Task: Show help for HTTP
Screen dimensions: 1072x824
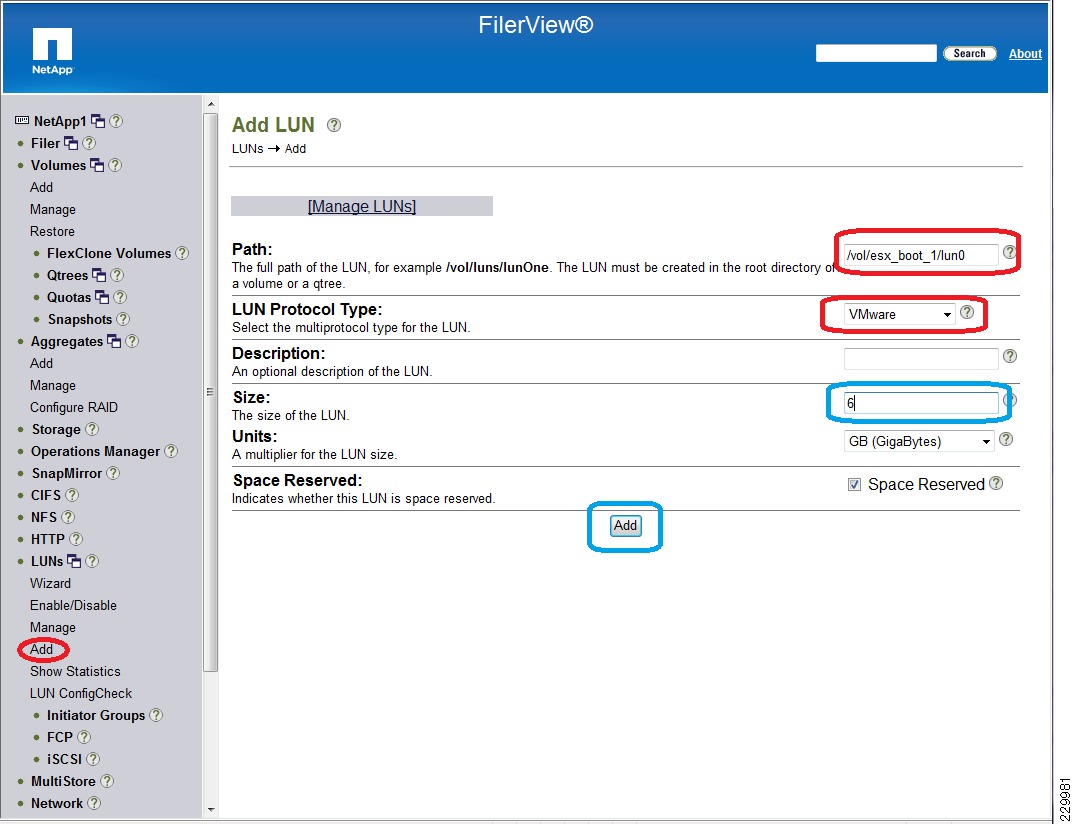Action: [76, 539]
